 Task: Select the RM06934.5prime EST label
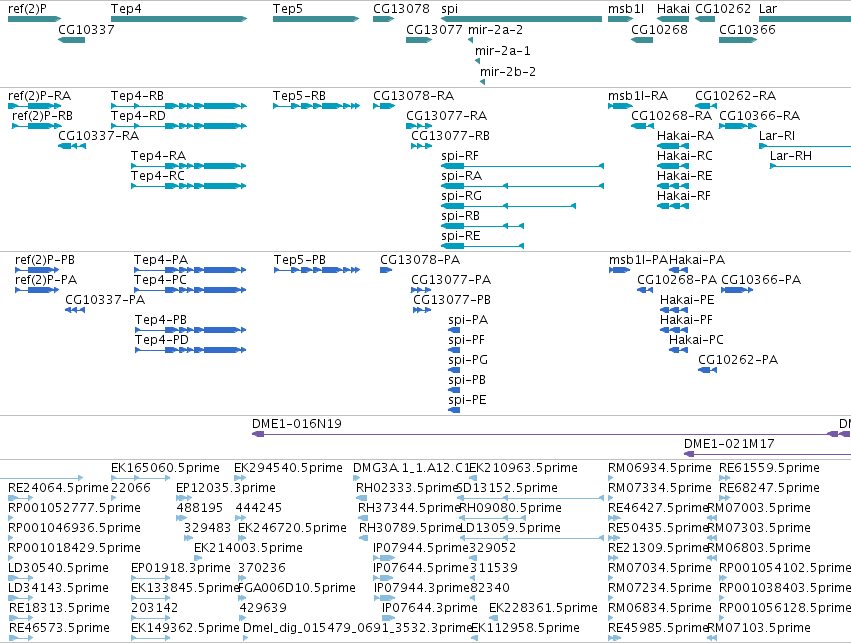660,468
